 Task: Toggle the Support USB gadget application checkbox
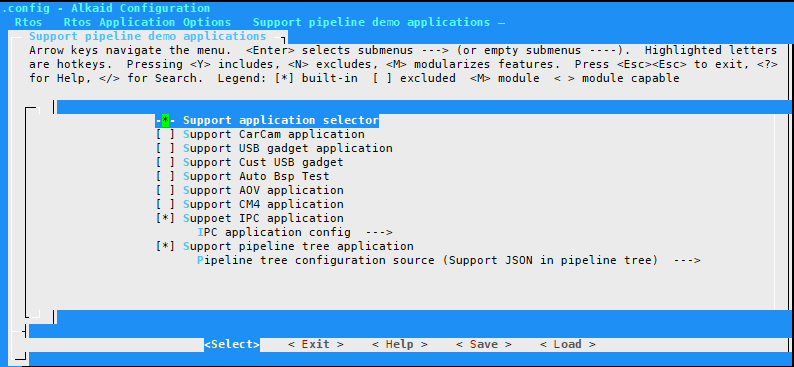tap(165, 148)
